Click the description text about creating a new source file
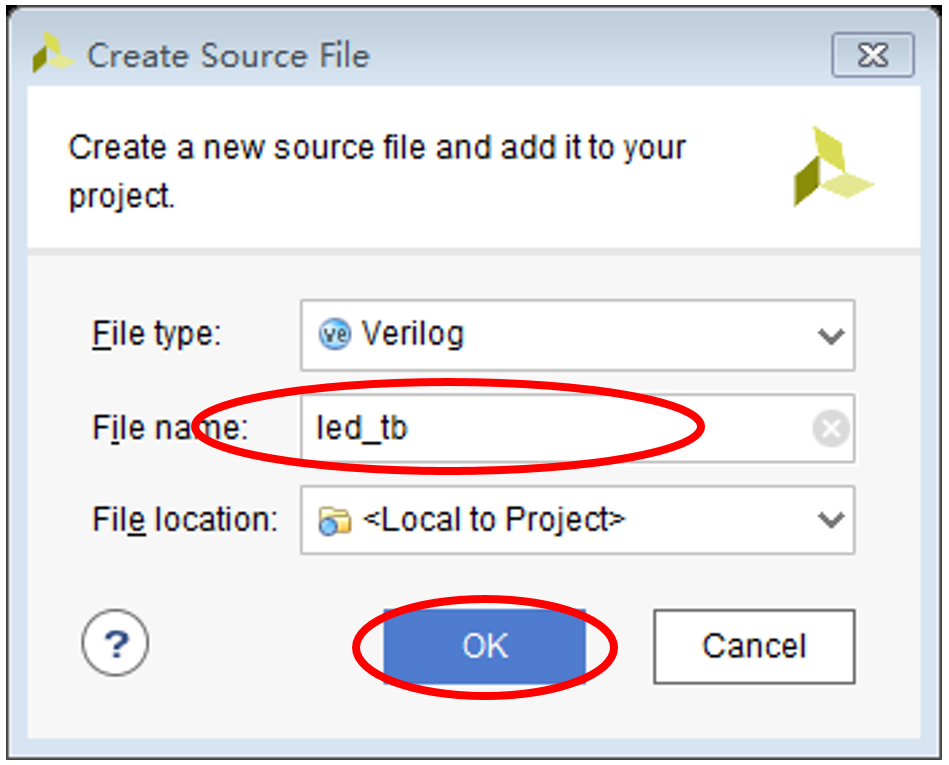The height and width of the screenshot is (765, 949). coord(377,171)
